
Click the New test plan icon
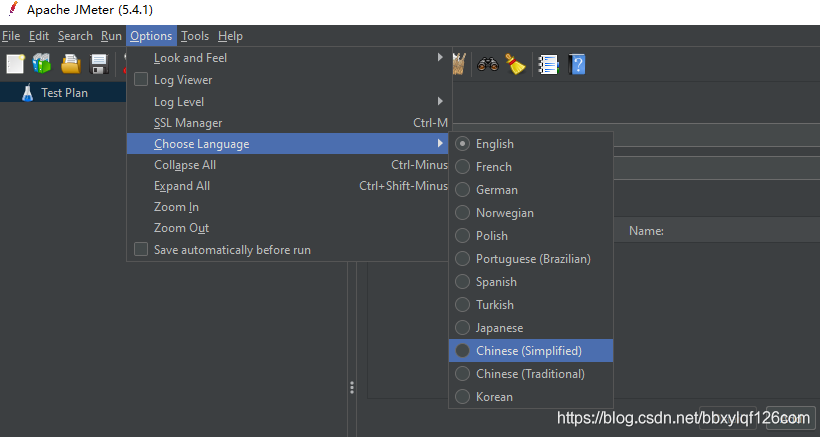coord(15,65)
